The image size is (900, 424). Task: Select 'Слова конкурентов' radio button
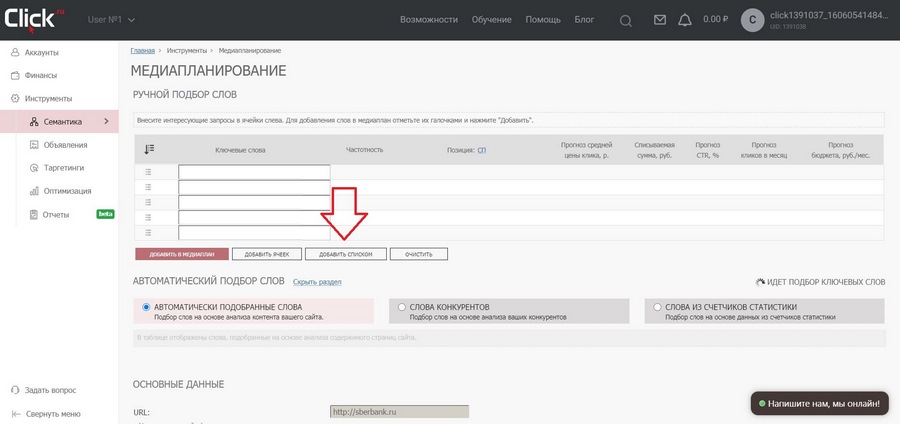pos(402,307)
